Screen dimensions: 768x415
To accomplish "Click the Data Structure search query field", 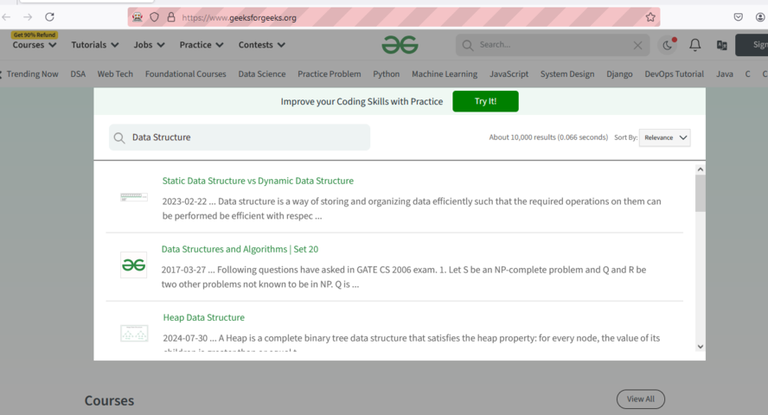I will point(240,138).
